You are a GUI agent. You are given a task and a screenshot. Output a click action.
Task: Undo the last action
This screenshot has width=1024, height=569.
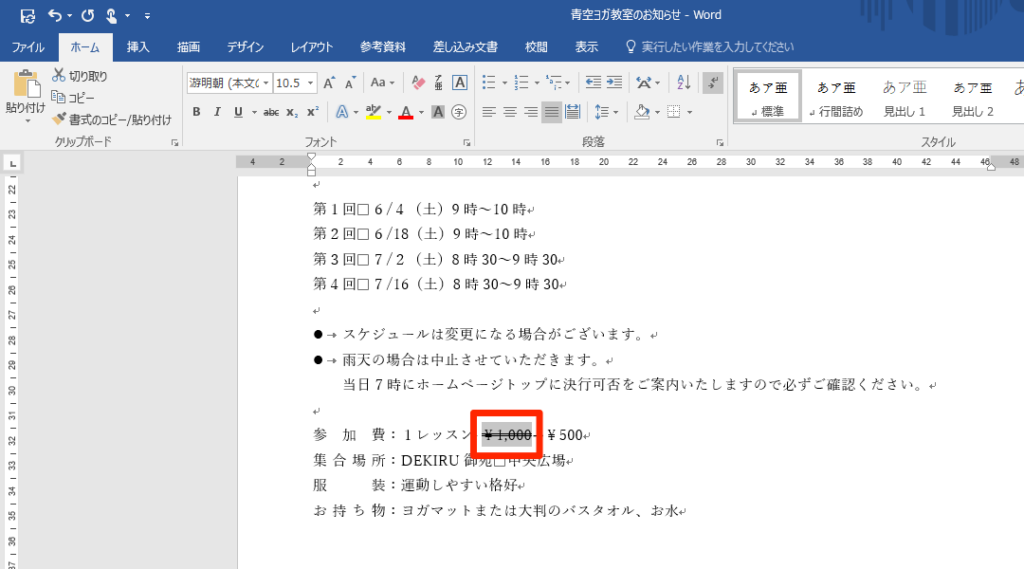55,15
